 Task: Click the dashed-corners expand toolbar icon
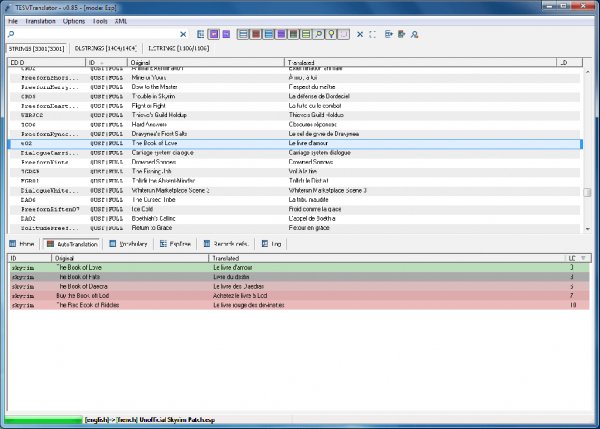[x=373, y=34]
